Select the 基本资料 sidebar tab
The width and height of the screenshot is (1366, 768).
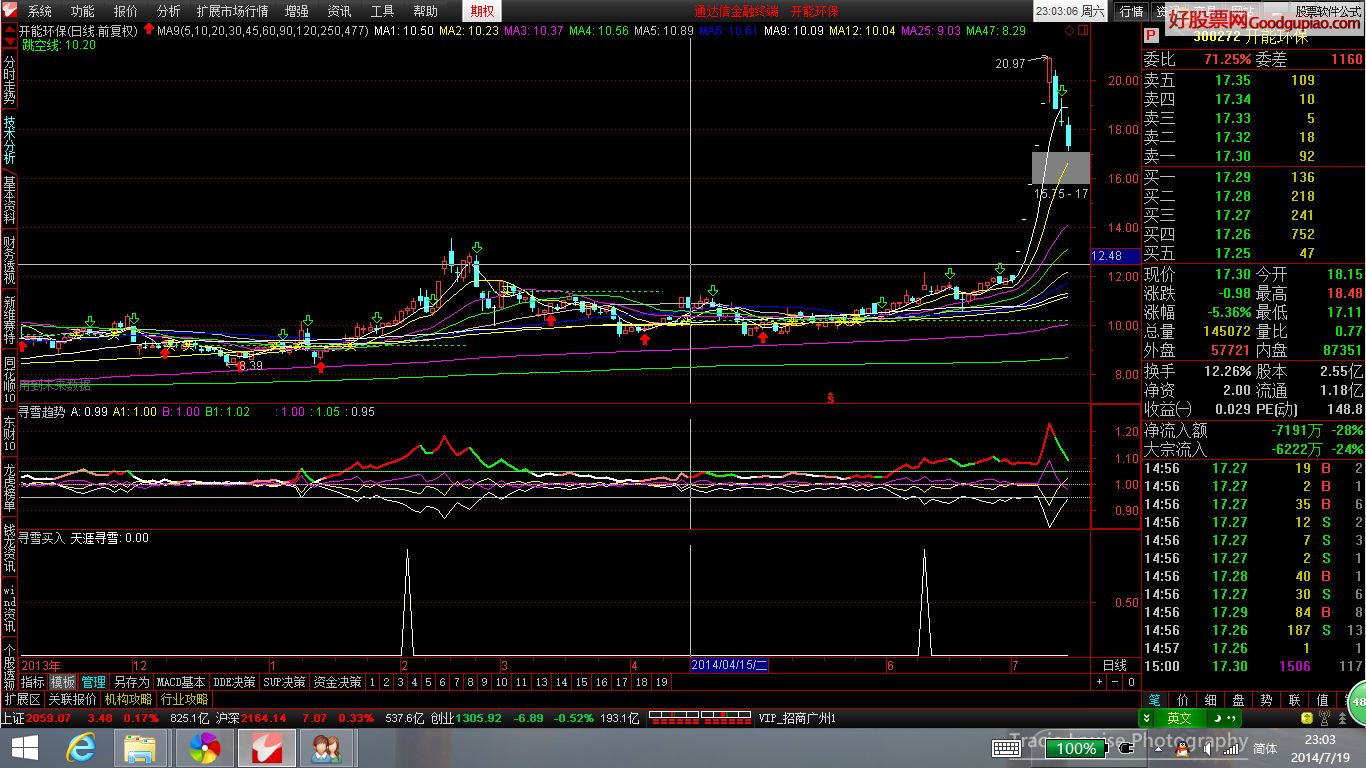click(x=9, y=200)
